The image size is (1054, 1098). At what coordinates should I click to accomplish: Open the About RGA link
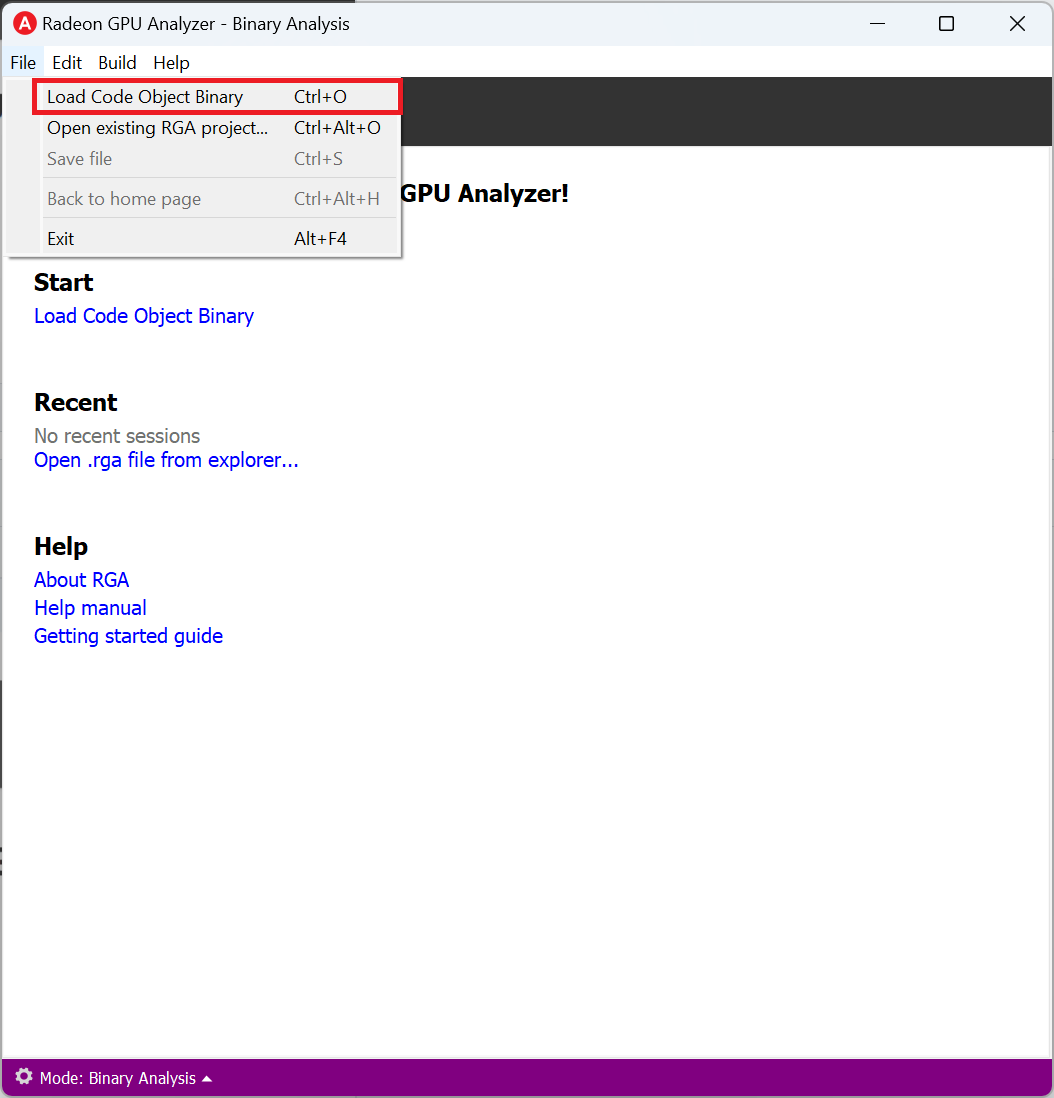[x=81, y=580]
